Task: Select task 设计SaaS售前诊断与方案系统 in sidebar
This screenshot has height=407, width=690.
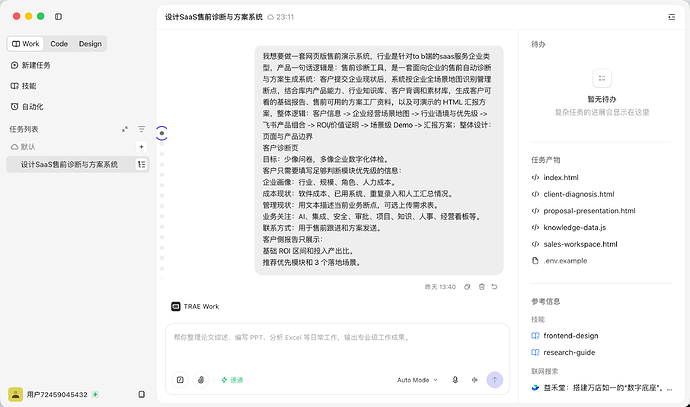Action: 78,164
